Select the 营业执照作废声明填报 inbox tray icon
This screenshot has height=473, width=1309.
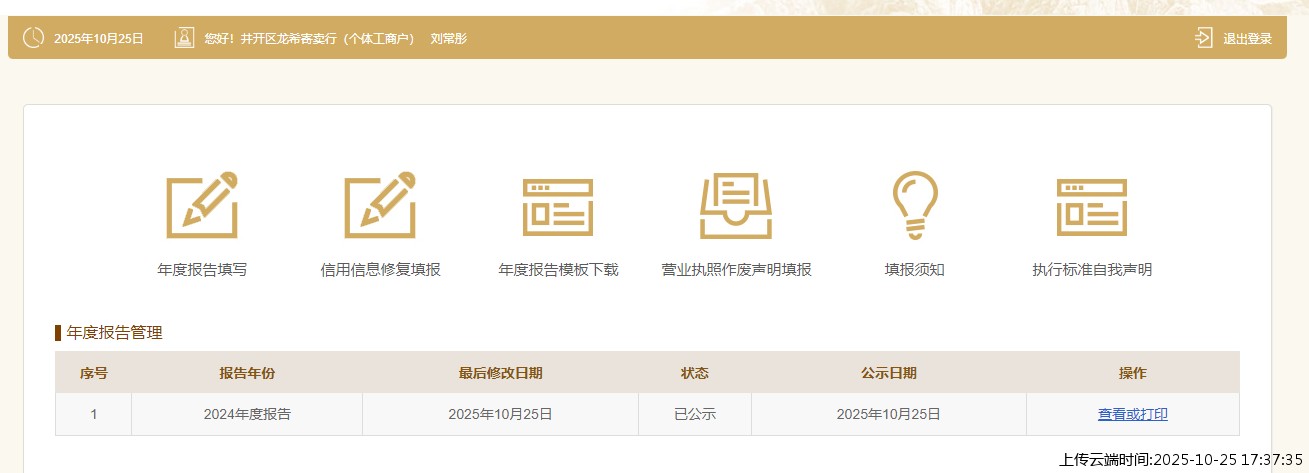[x=736, y=205]
